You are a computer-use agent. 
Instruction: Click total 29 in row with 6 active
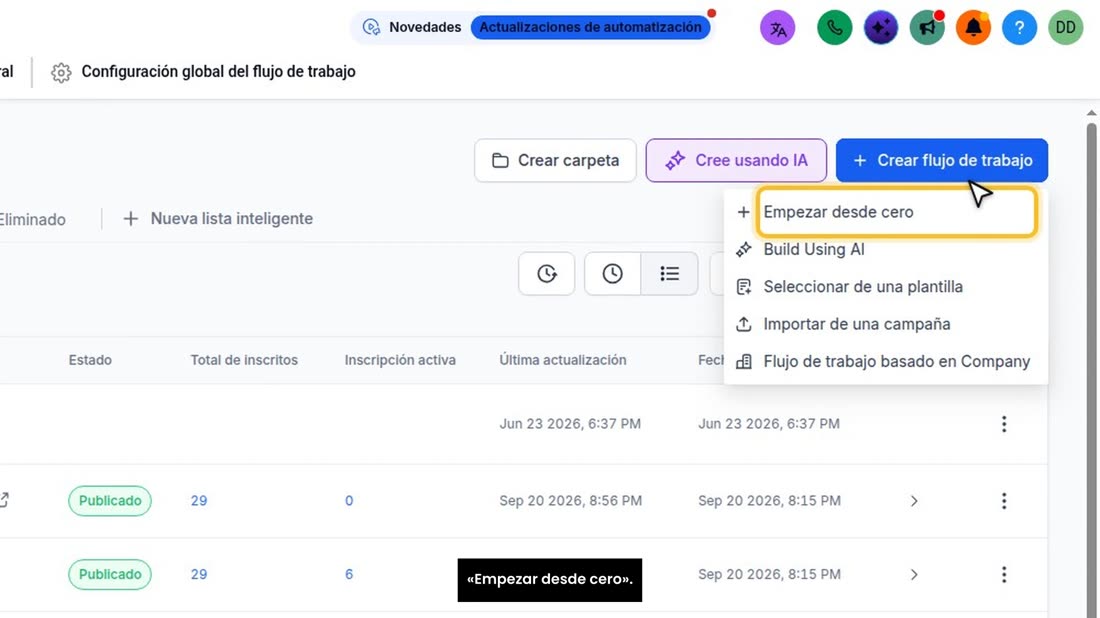click(199, 575)
